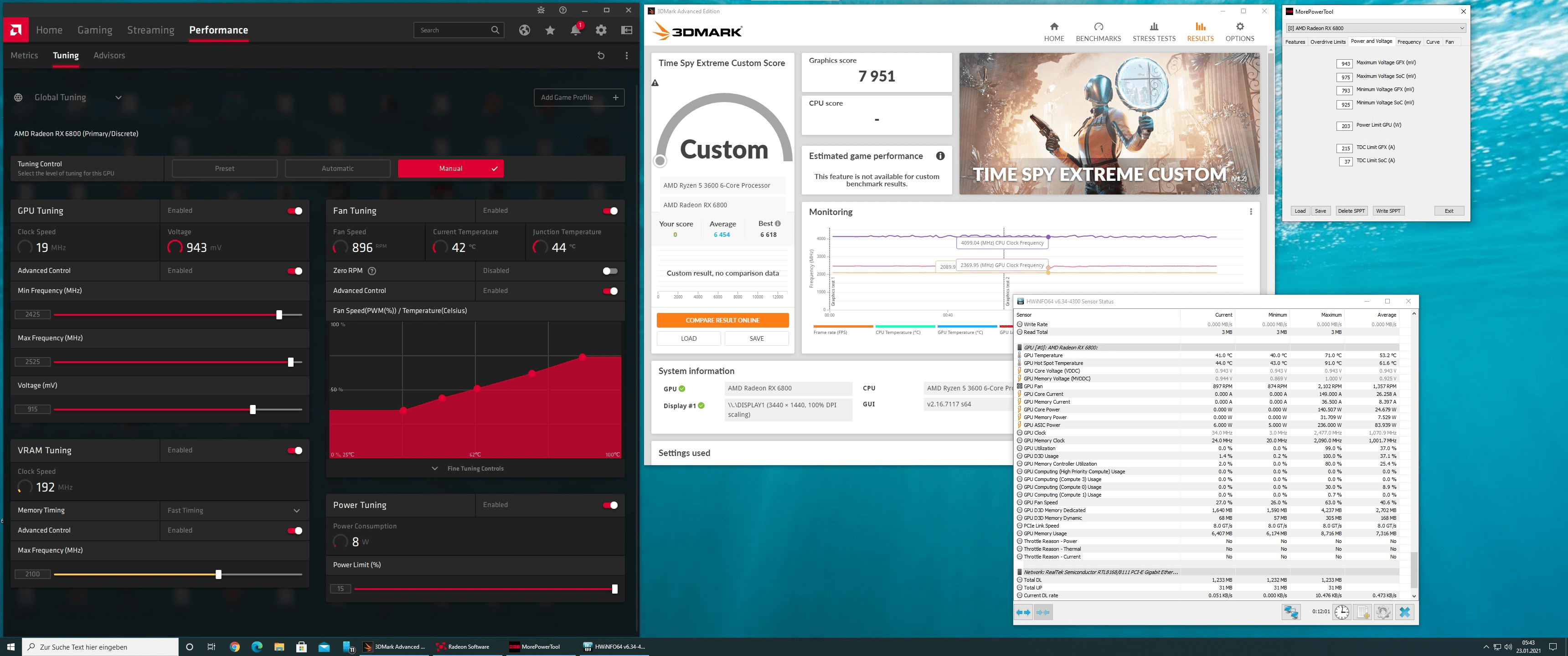
Task: Toggle VRAM Tuning enabled switch
Action: [295, 450]
